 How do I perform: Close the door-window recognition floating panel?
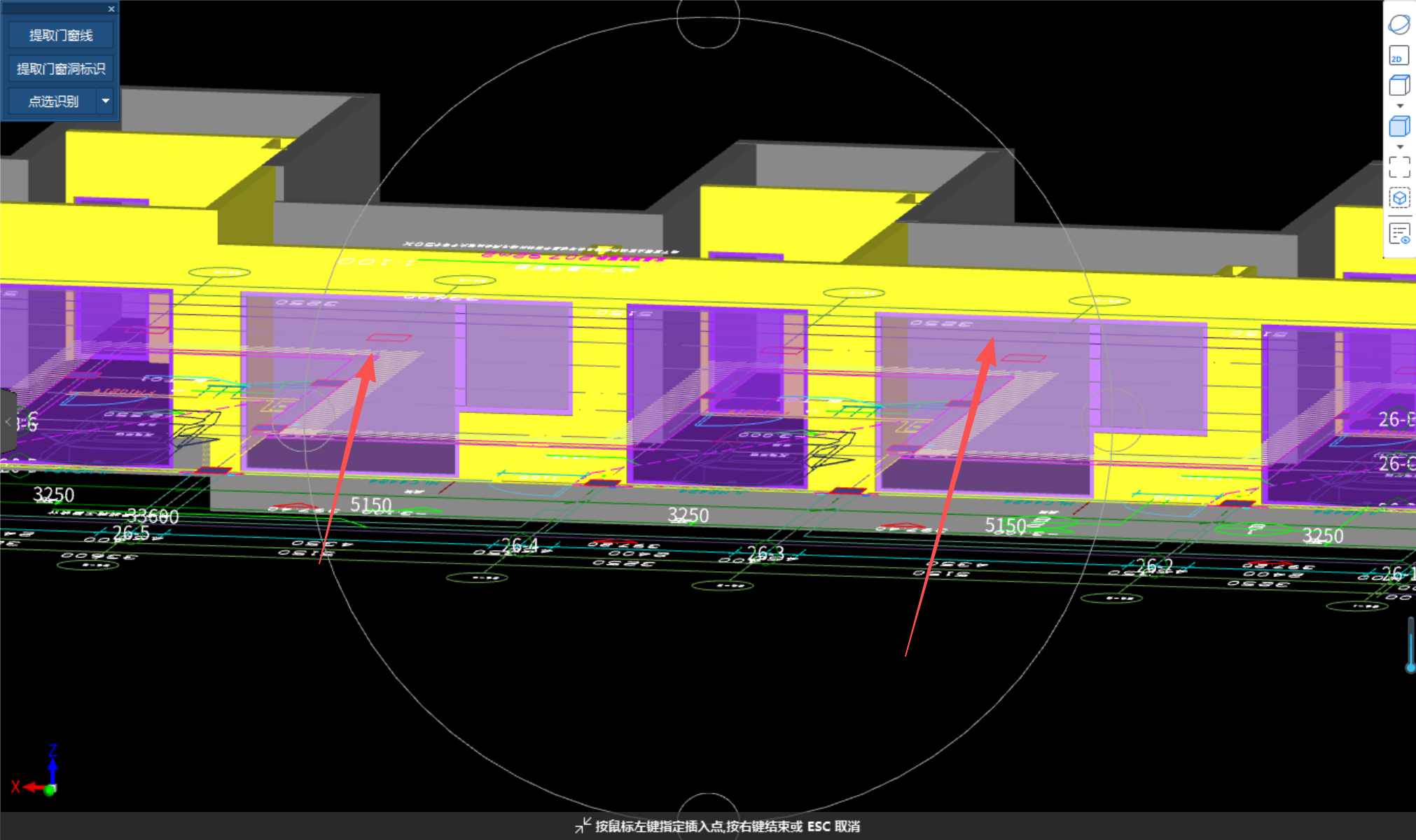tap(111, 9)
